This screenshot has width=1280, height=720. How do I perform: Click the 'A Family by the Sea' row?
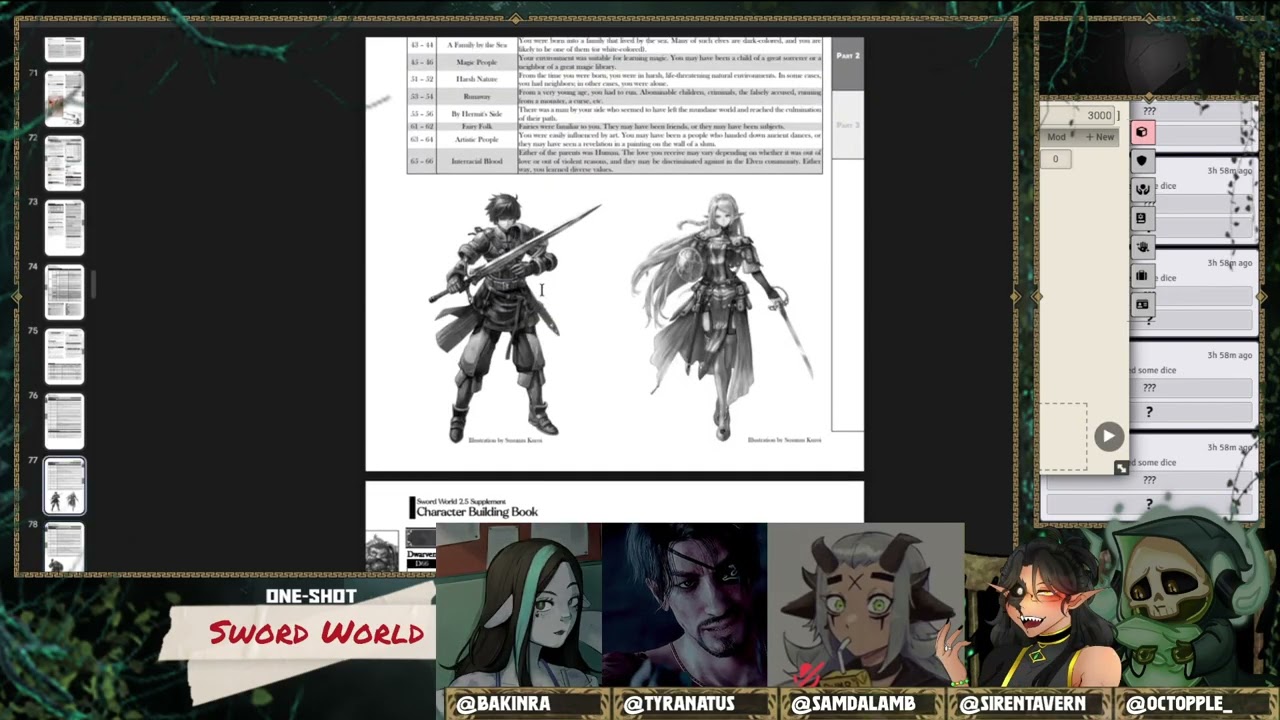(x=615, y=45)
